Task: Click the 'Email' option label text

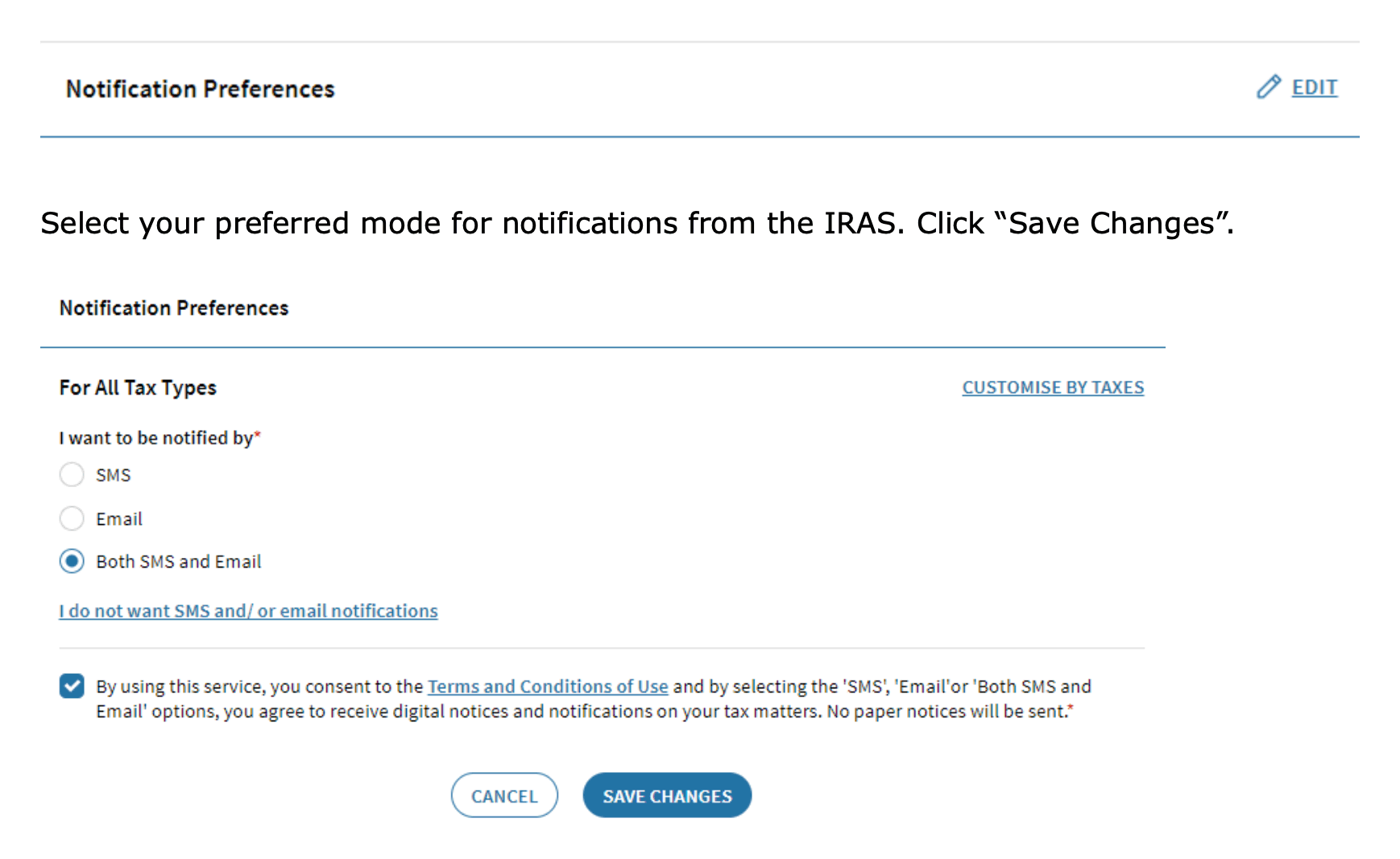Action: pyautogui.click(x=119, y=519)
